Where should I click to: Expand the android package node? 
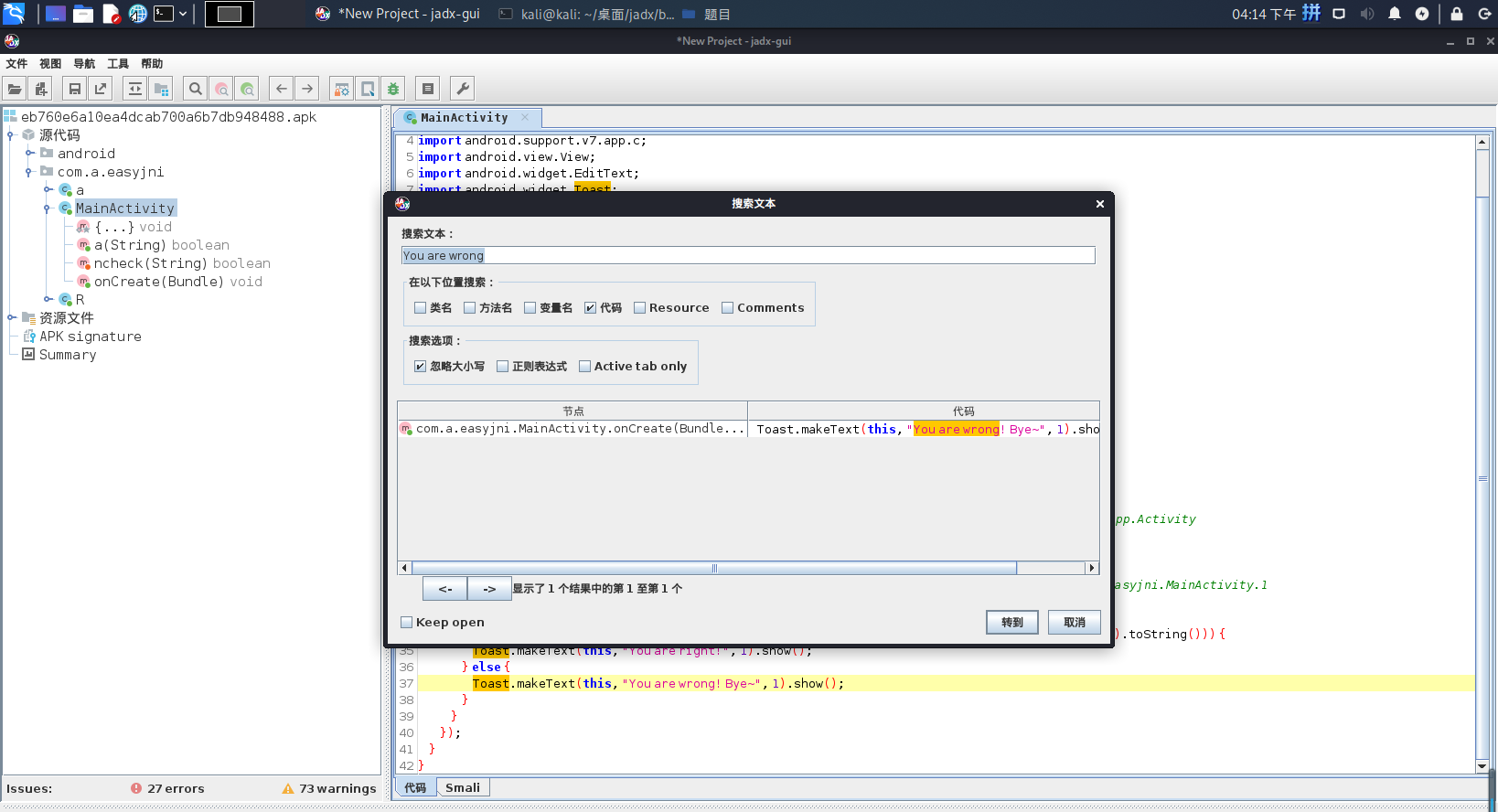29,154
